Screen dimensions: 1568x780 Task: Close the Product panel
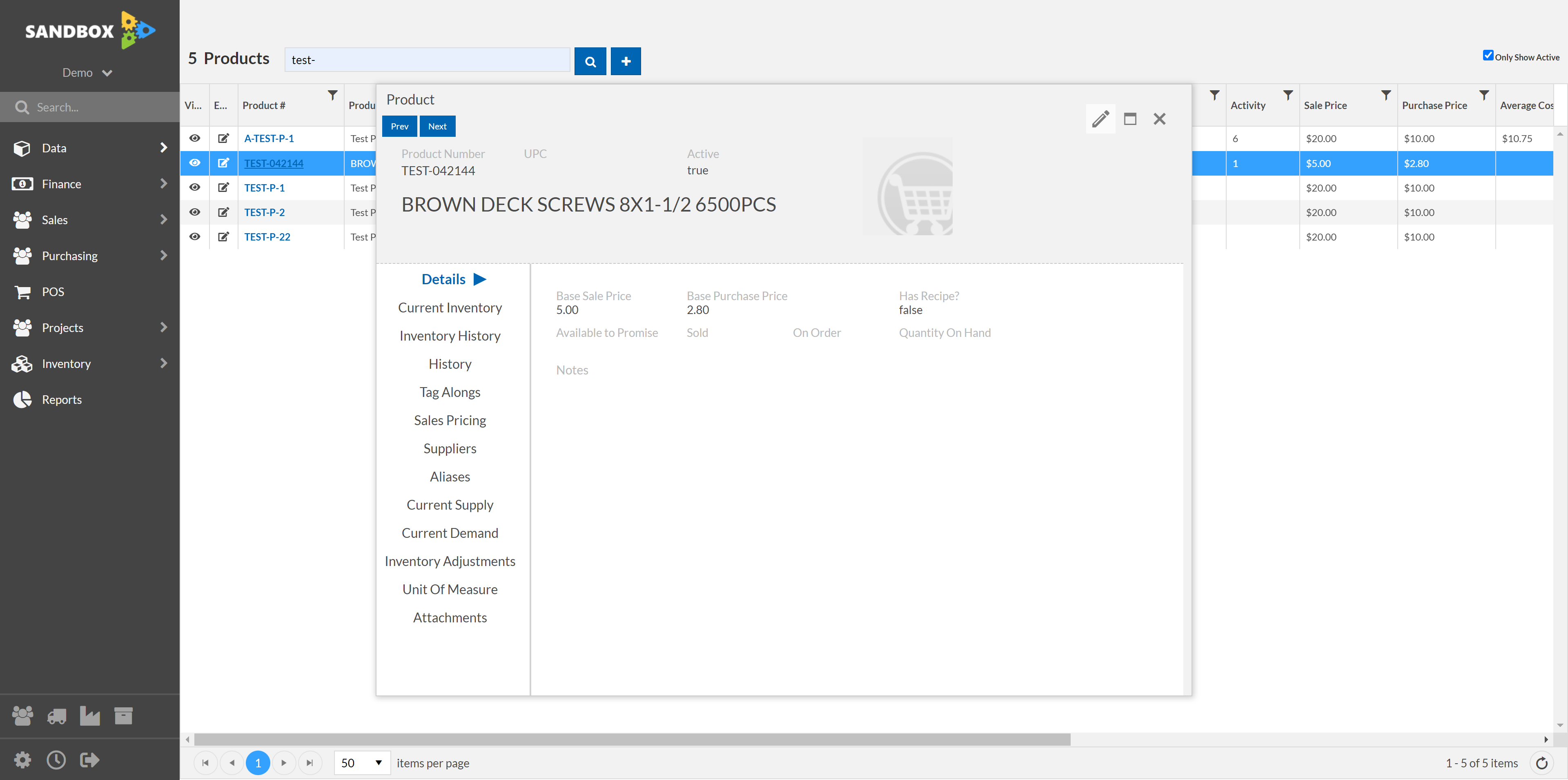coord(1160,119)
